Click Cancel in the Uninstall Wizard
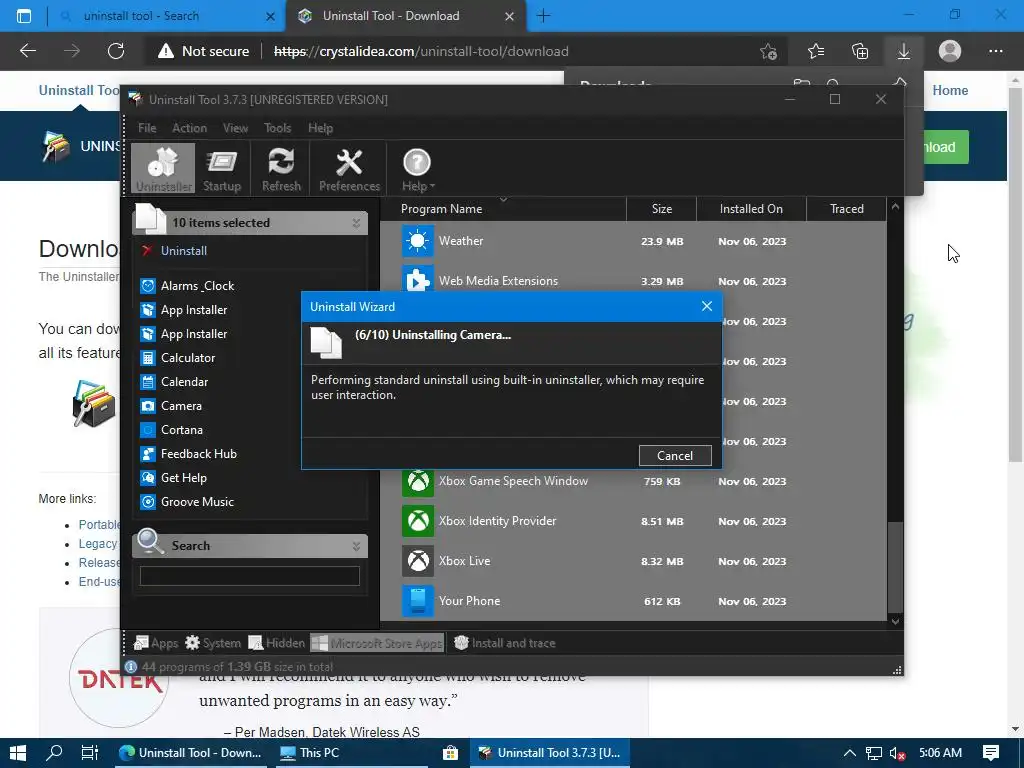 (x=675, y=456)
